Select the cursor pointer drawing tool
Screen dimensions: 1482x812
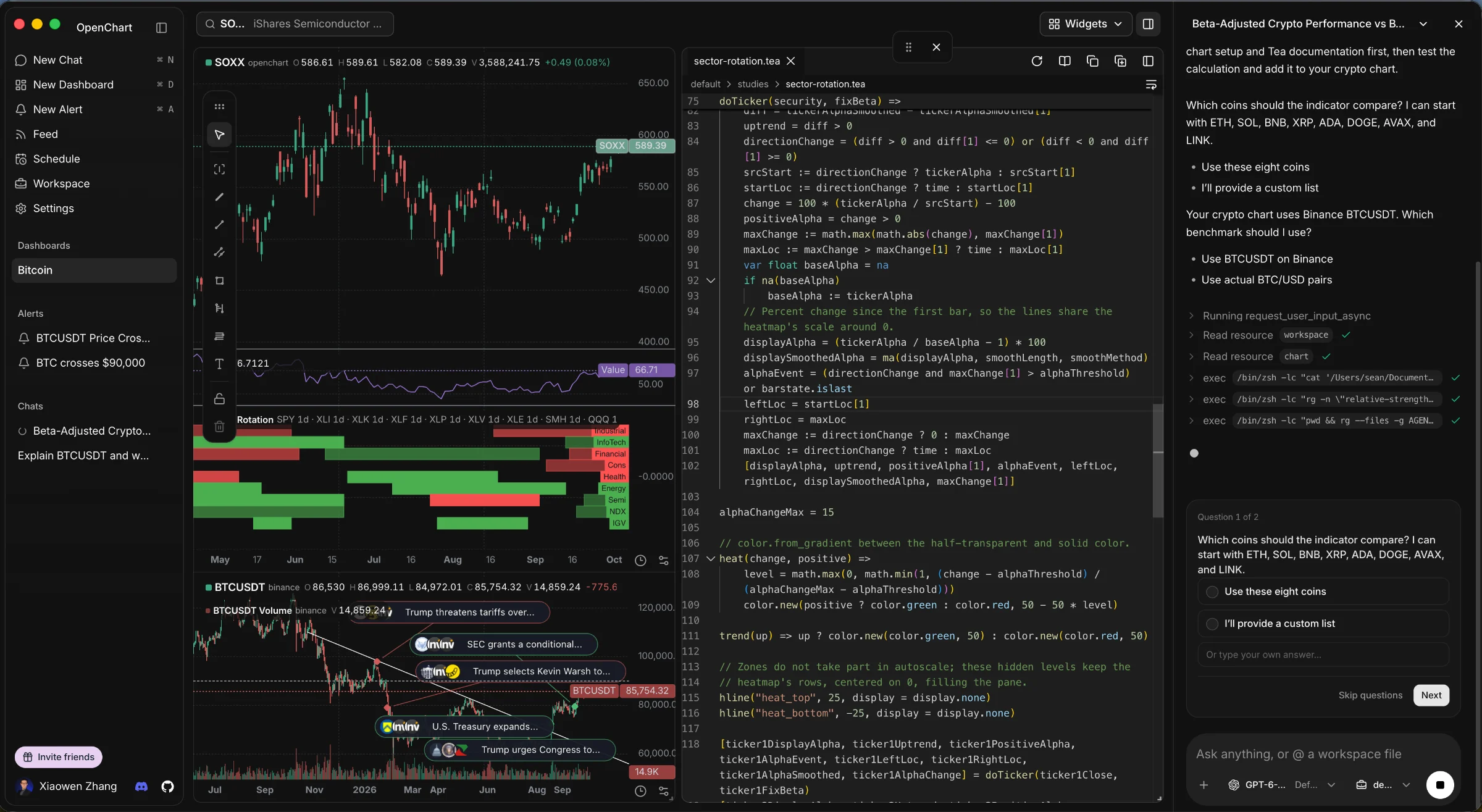219,135
